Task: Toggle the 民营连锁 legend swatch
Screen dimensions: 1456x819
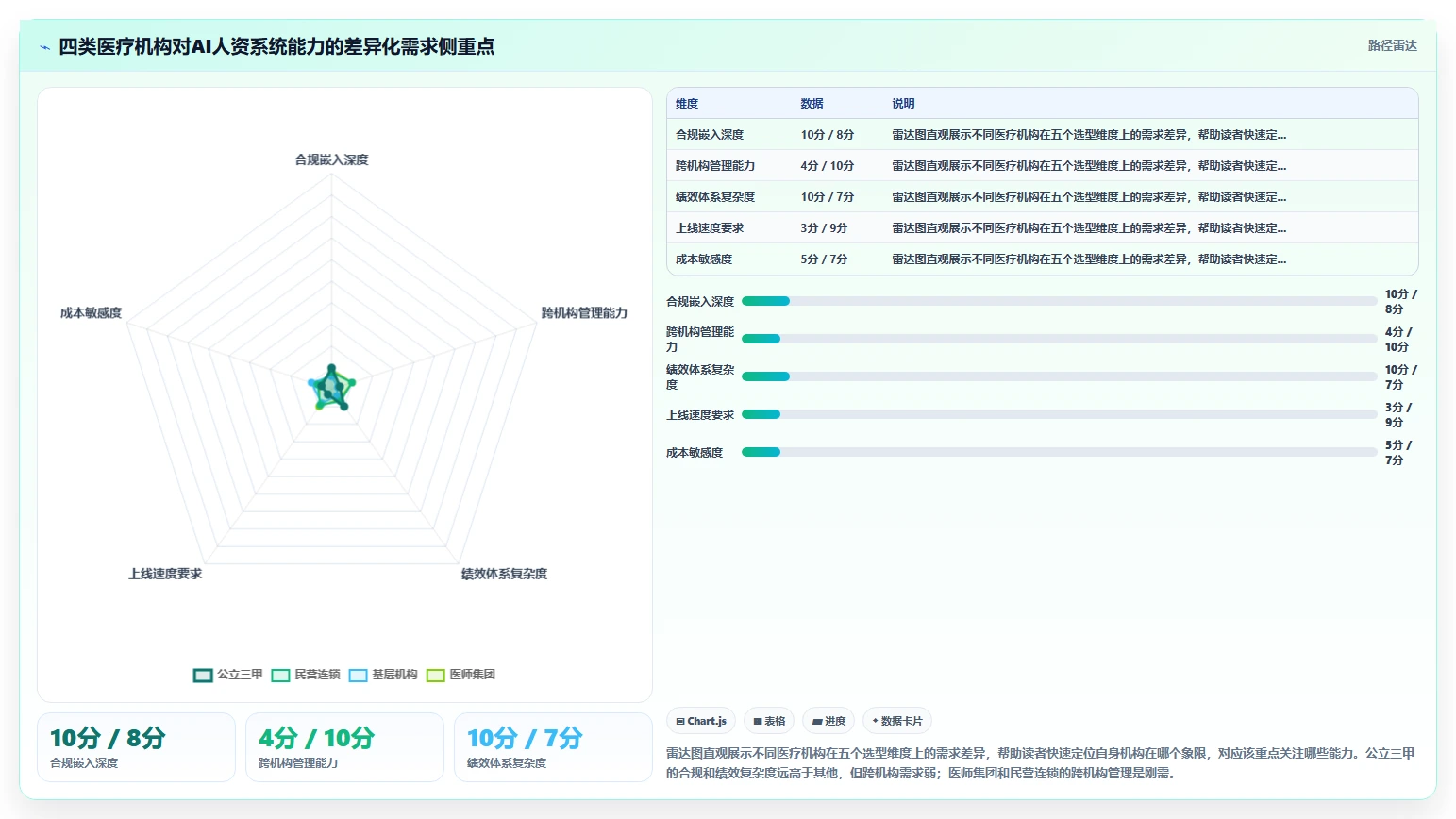Action: pos(280,675)
